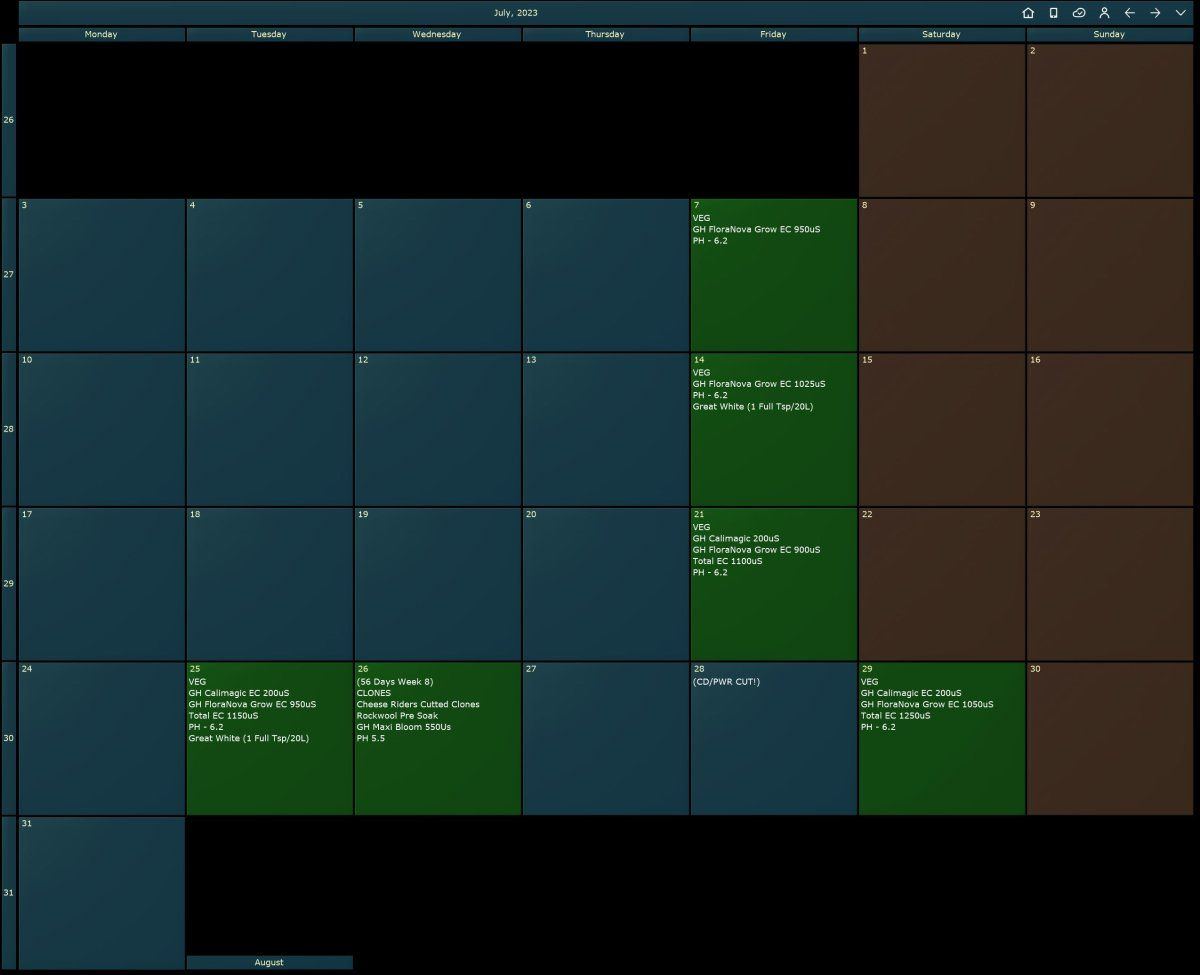Open the user account icon
Image resolution: width=1200 pixels, height=975 pixels.
1104,13
